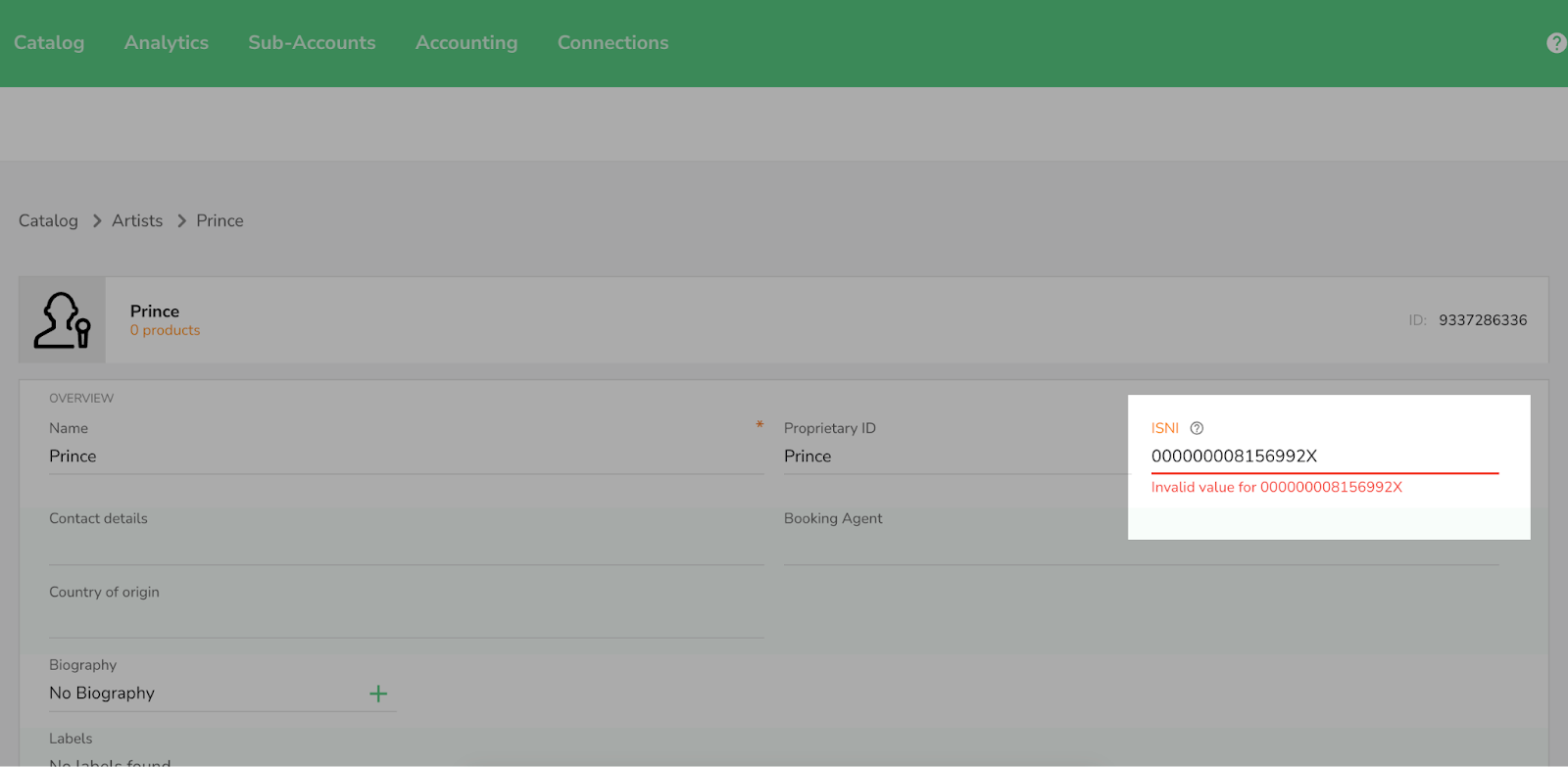Click the OVERVIEW section label

click(81, 399)
